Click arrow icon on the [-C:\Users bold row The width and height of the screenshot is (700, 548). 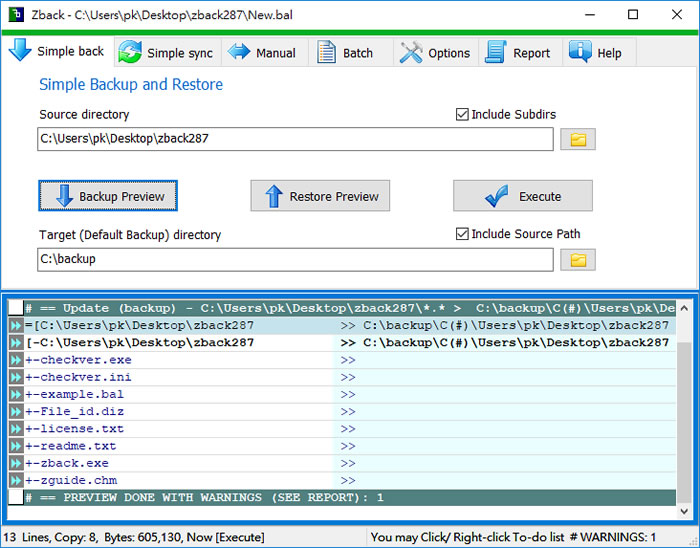[x=16, y=343]
